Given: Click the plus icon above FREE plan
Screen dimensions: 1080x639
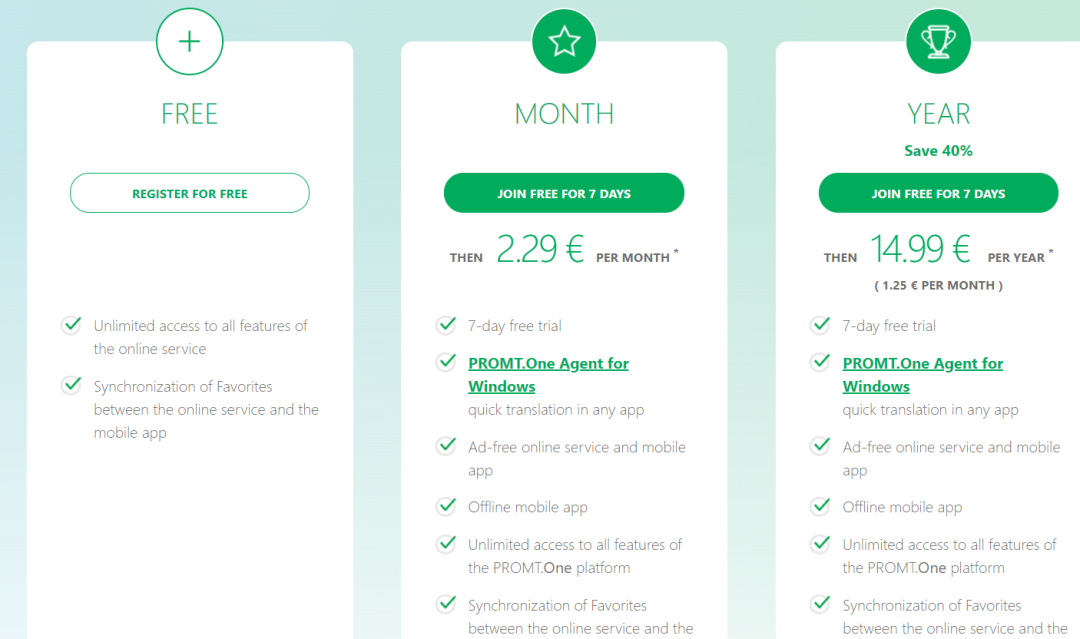Looking at the screenshot, I should (189, 41).
